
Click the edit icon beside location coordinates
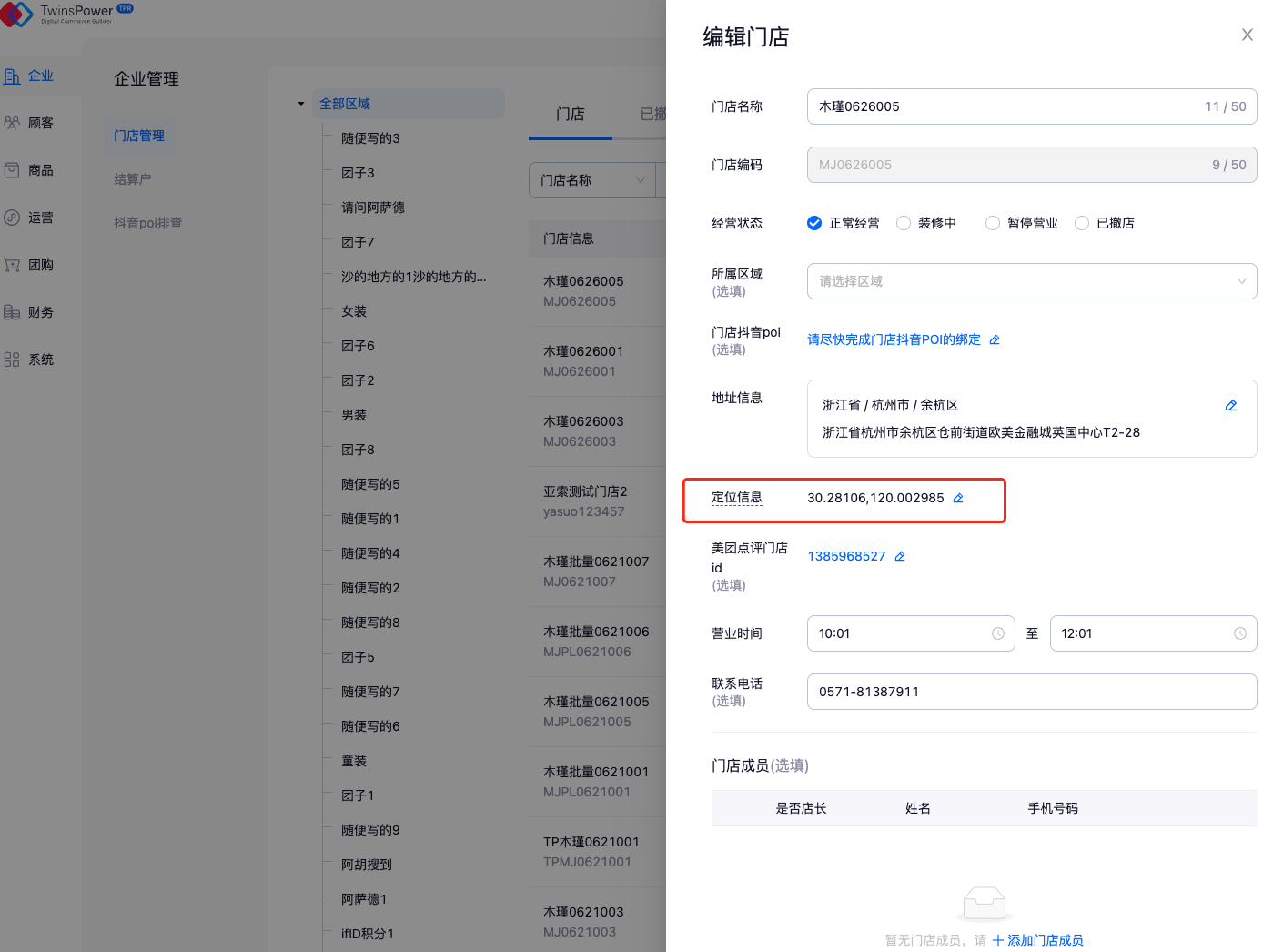pyautogui.click(x=958, y=498)
